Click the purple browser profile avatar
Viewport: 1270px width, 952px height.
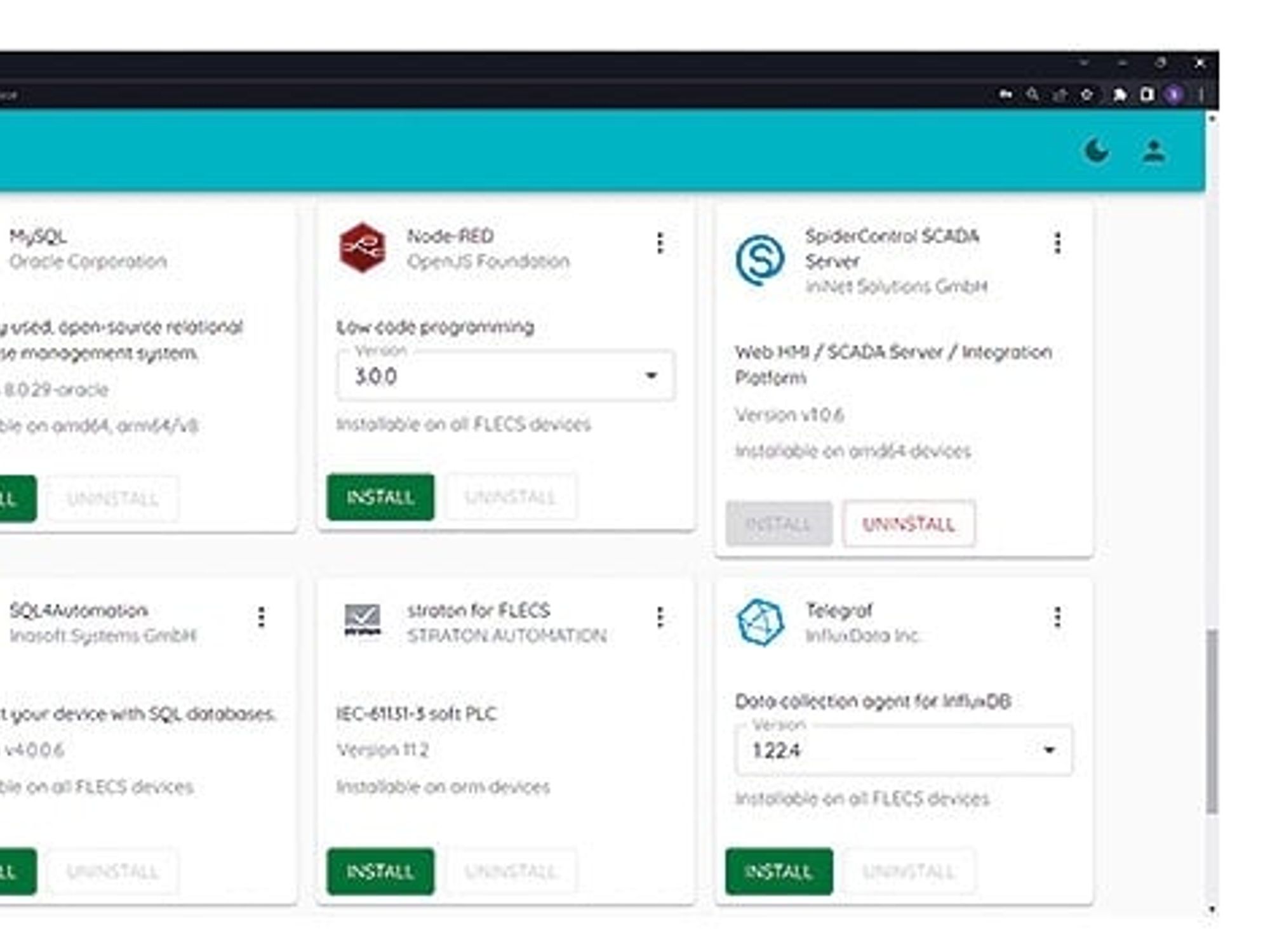[x=1174, y=95]
